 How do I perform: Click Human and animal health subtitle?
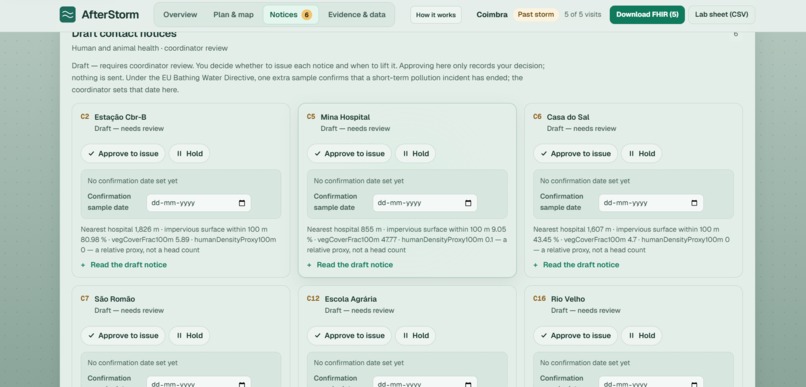[150, 48]
